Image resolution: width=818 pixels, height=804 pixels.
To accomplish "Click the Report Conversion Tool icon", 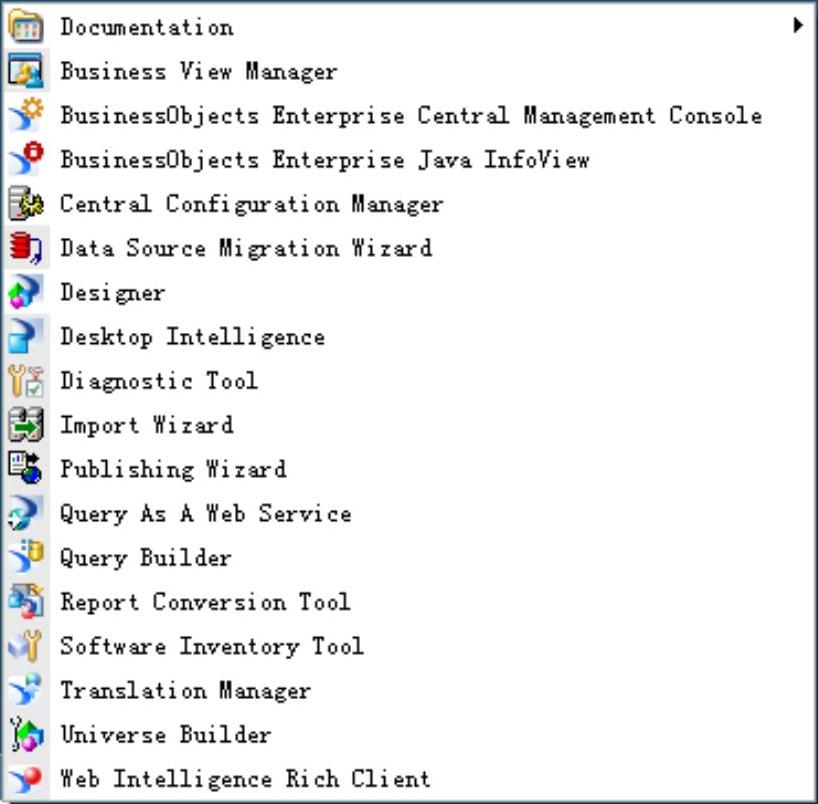I will coord(25,602).
